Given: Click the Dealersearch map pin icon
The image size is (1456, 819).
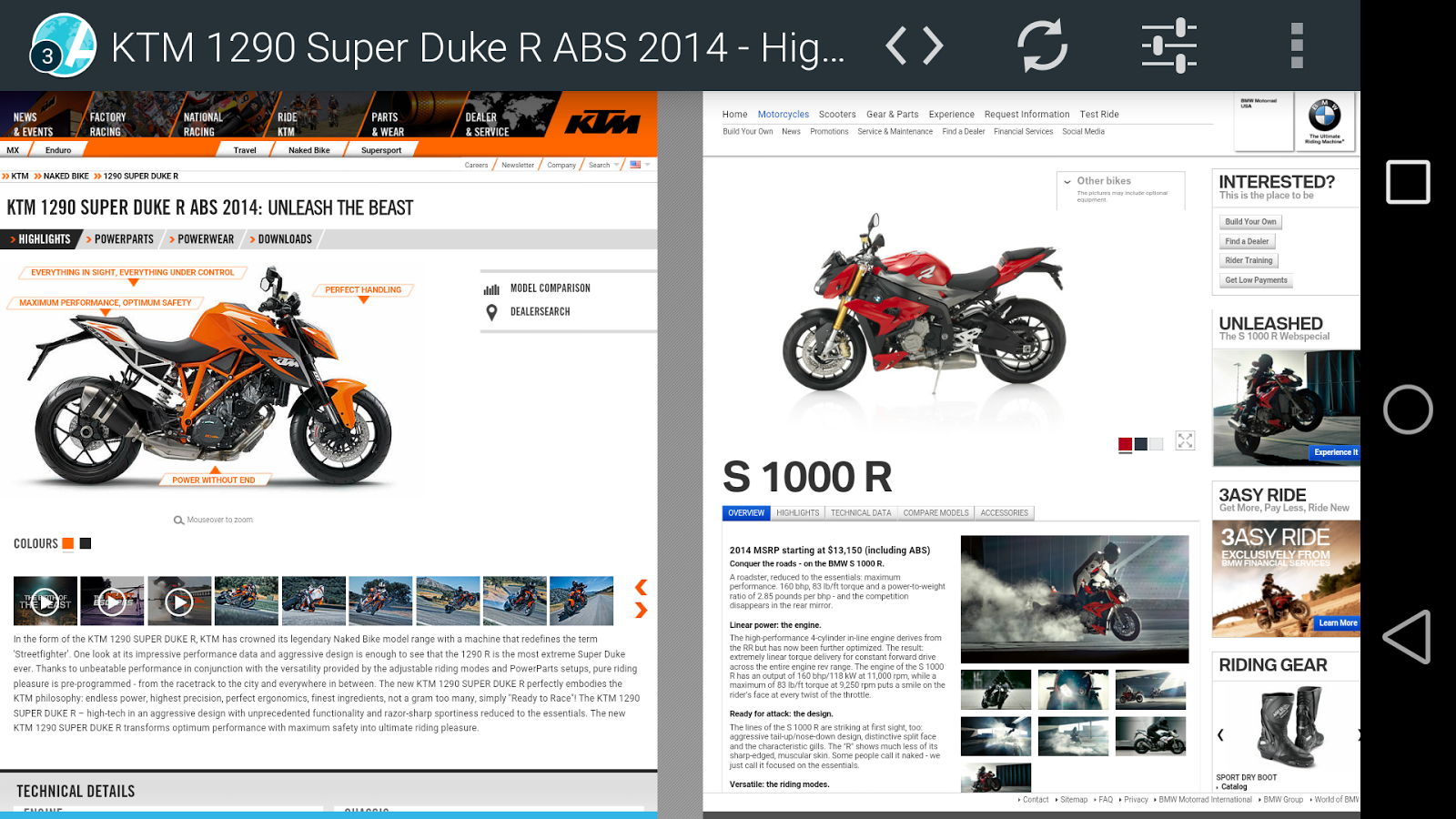Looking at the screenshot, I should click(x=491, y=311).
